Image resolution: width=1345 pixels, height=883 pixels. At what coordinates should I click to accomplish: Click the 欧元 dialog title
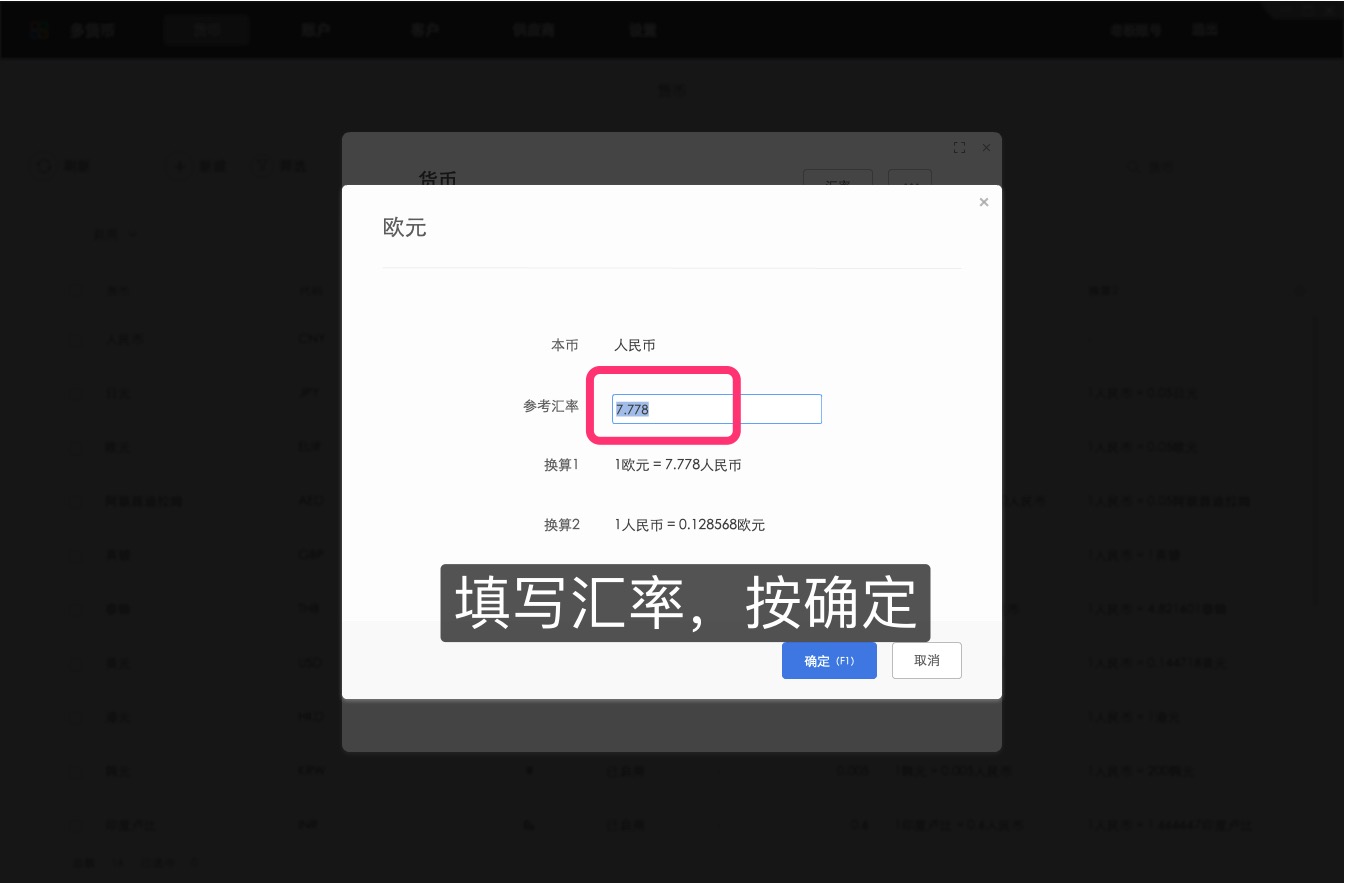pyautogui.click(x=405, y=228)
